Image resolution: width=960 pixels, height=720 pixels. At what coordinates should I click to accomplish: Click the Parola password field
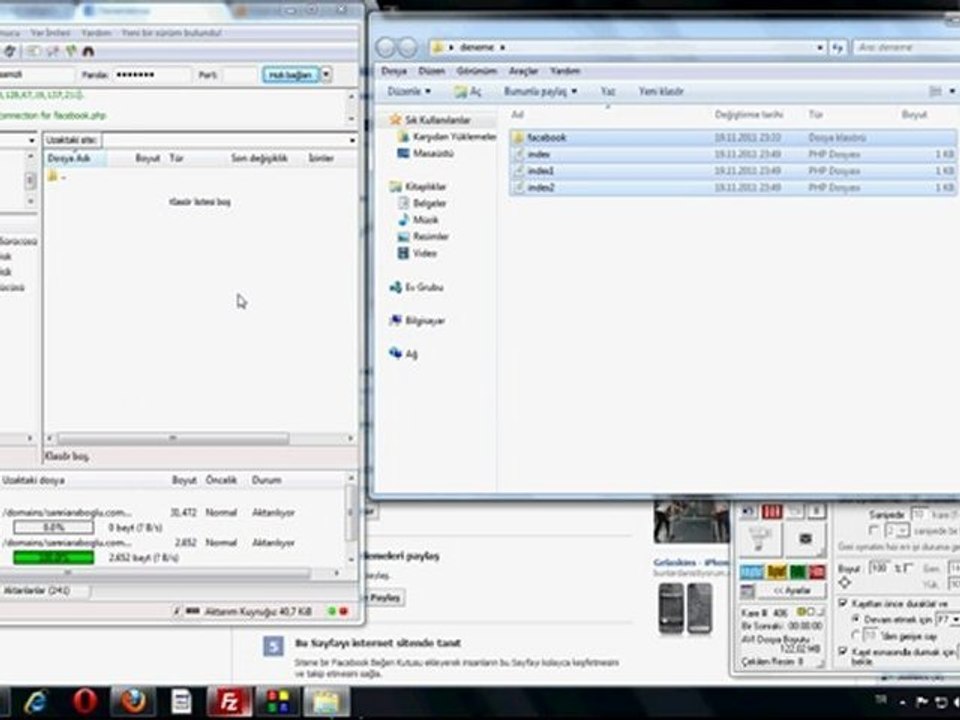tap(151, 75)
